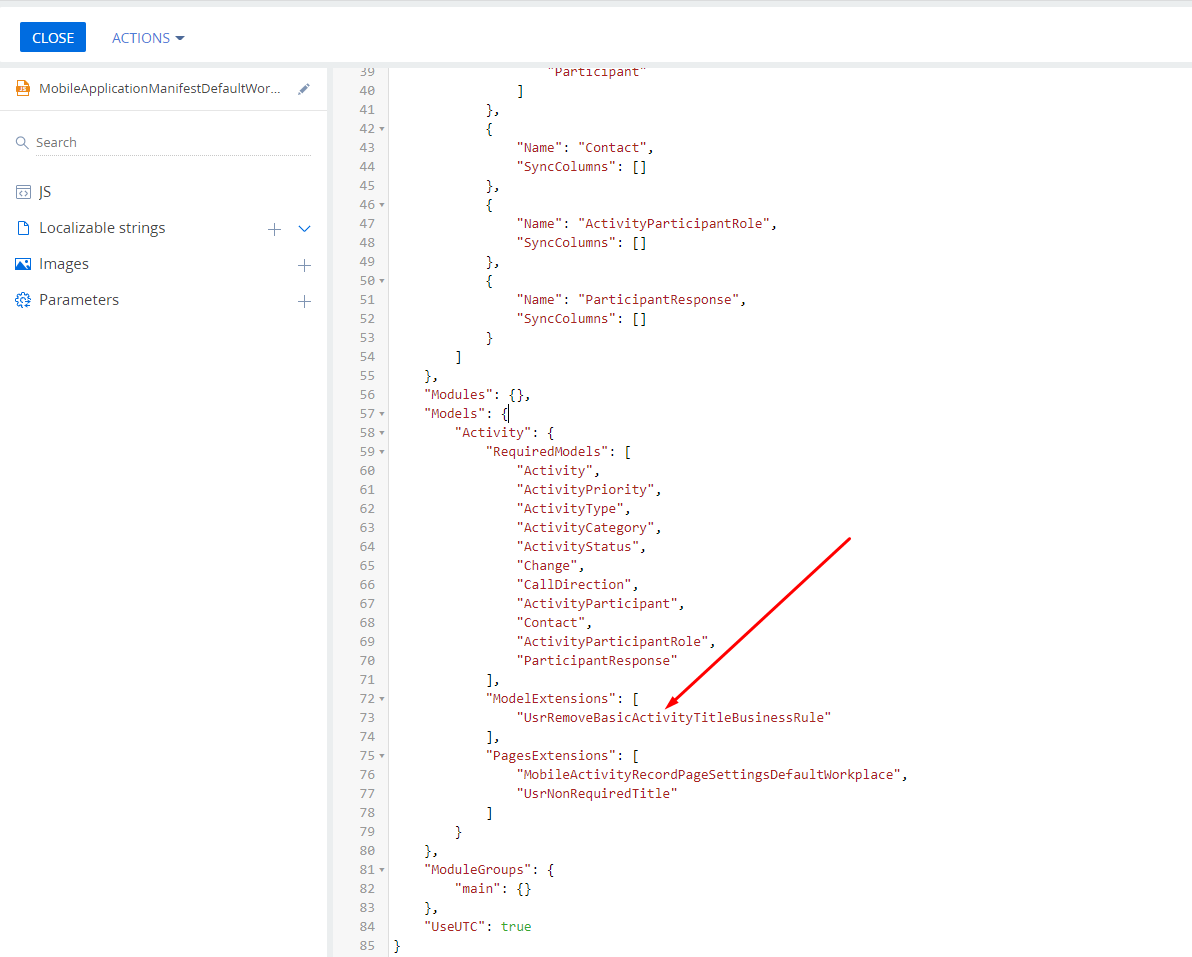1192x957 pixels.
Task: Click "MobileActivityRecordPageSettingsDefaultWorkplace" string
Action: tap(709, 775)
